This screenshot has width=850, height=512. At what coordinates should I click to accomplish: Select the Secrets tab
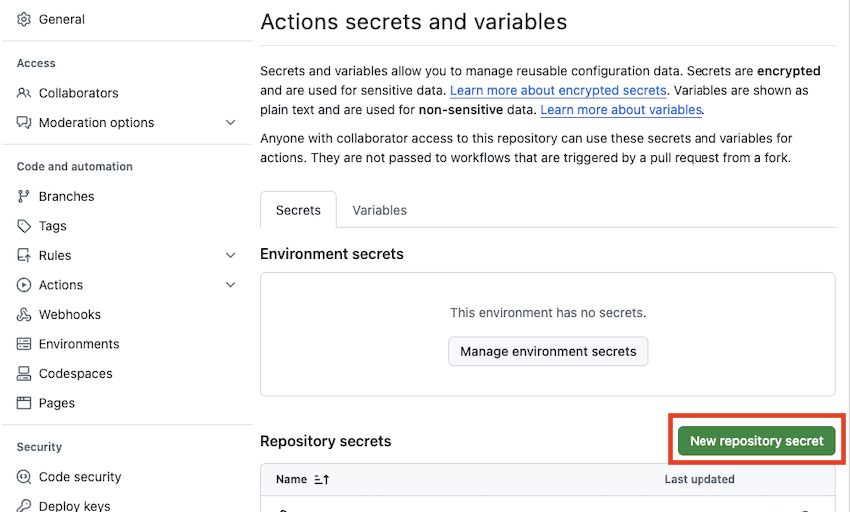[x=298, y=210]
